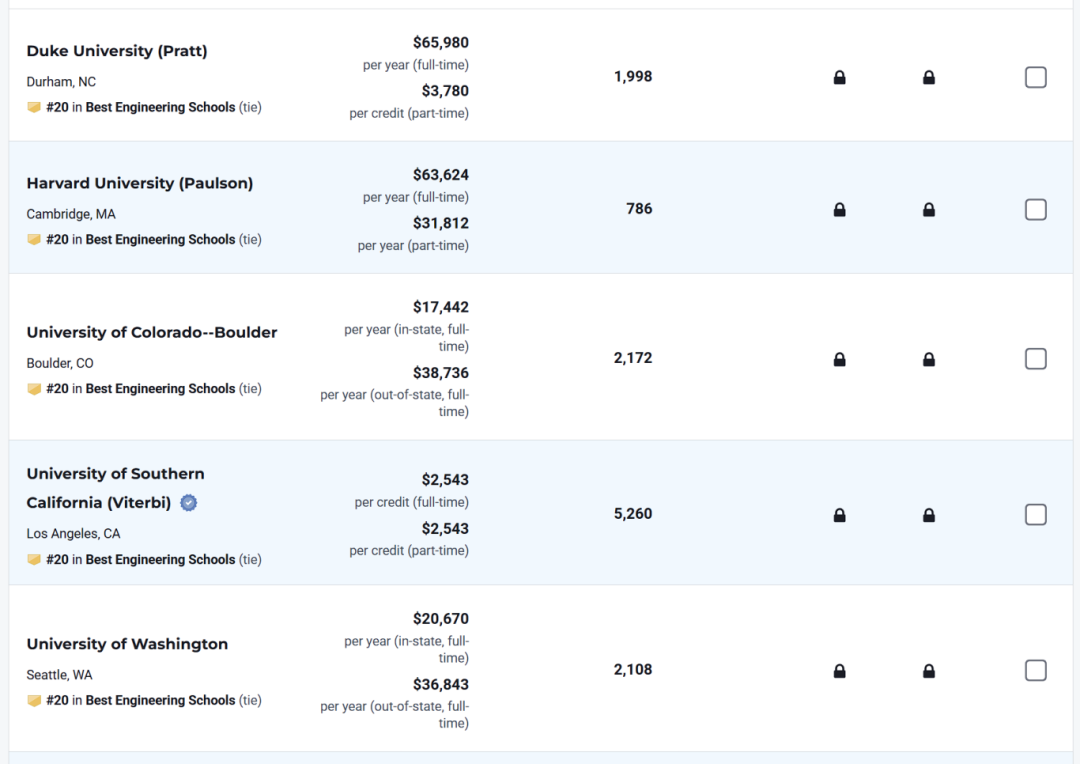Mark the University of Washington checkbox
The height and width of the screenshot is (764, 1080).
point(1035,671)
